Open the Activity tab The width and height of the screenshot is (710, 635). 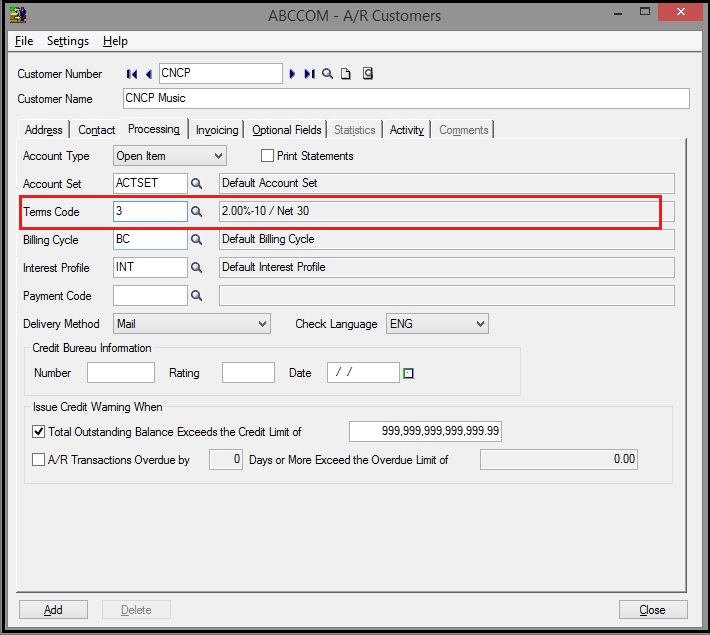tap(407, 130)
